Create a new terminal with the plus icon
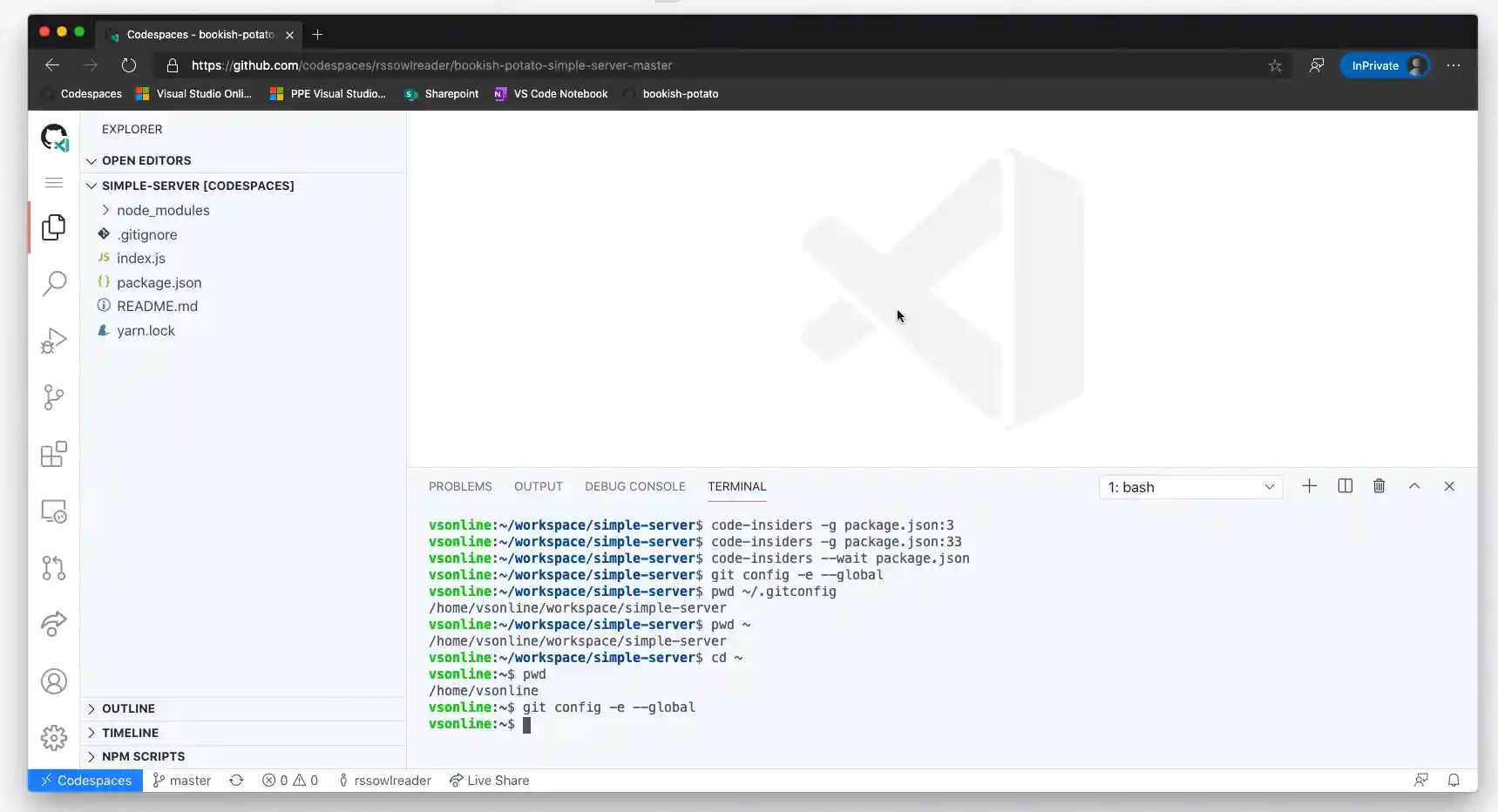1498x812 pixels. point(1310,486)
